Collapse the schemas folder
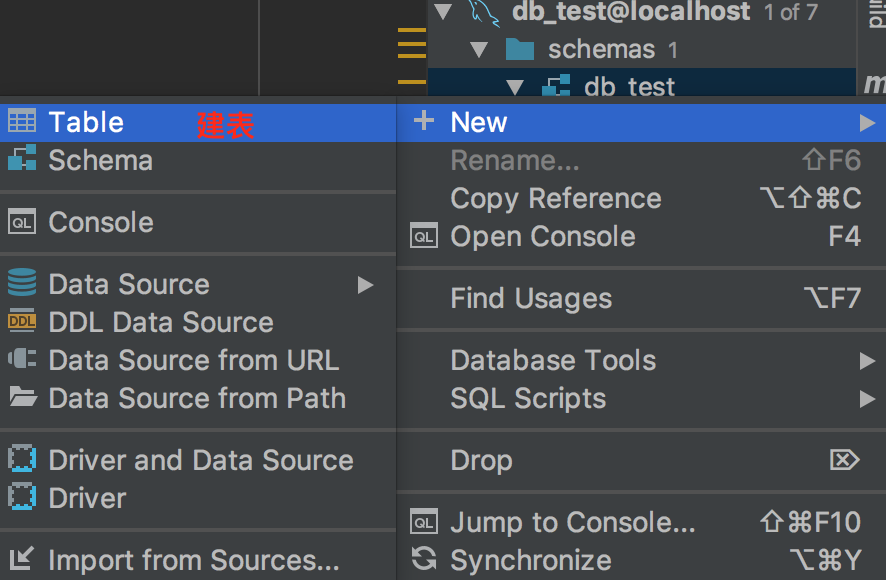This screenshot has width=886, height=580. point(480,48)
